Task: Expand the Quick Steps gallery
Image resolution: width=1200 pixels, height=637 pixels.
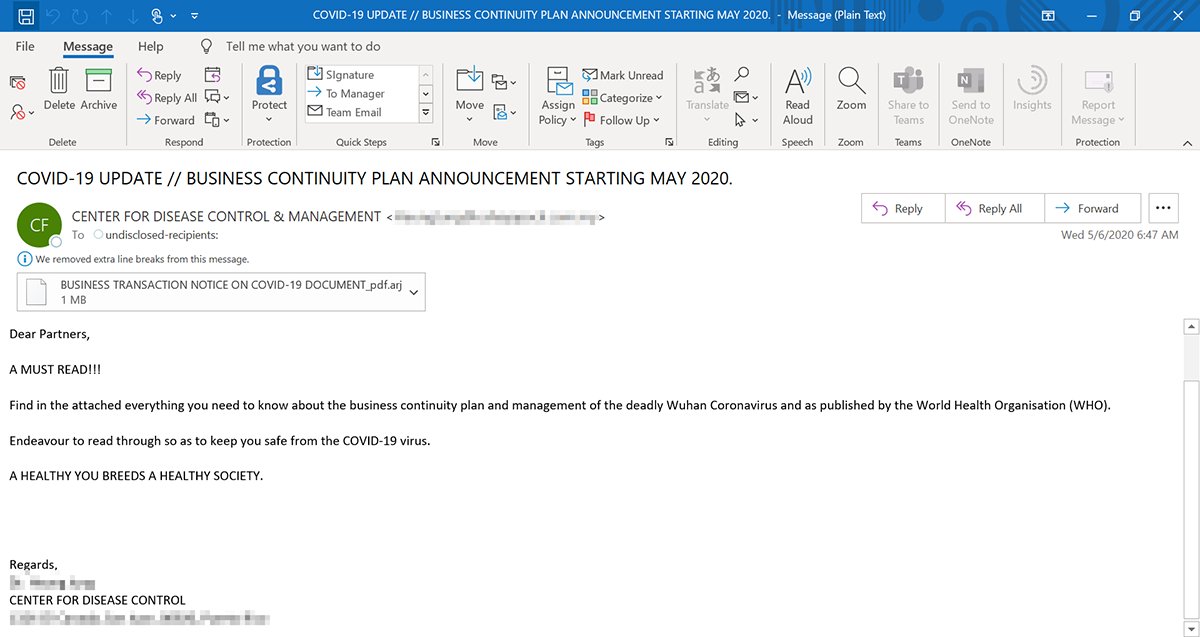Action: coord(425,112)
